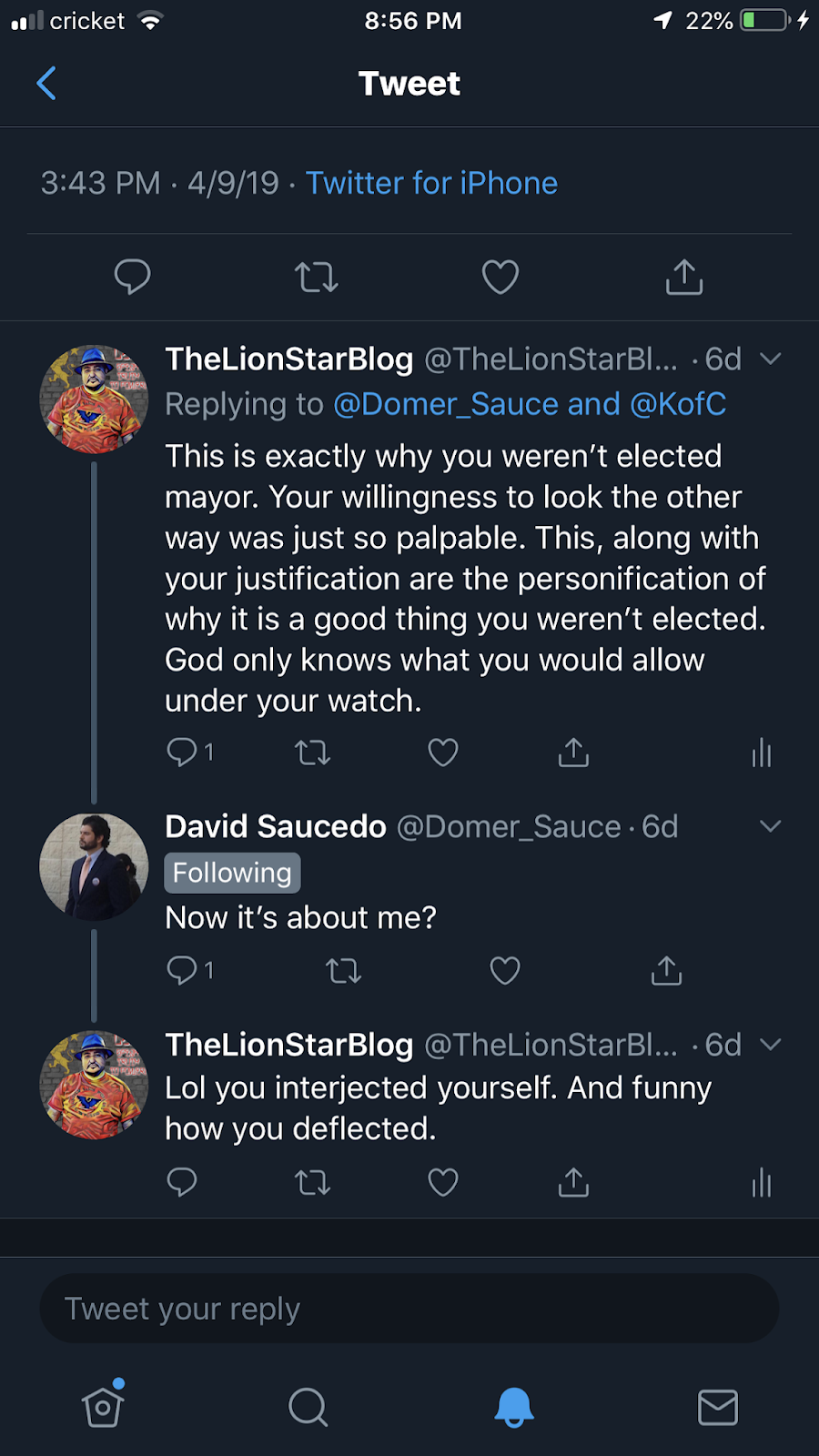The height and width of the screenshot is (1456, 819).
Task: Expand options chevron on first TheLionStarBlog reply
Action: click(x=771, y=359)
